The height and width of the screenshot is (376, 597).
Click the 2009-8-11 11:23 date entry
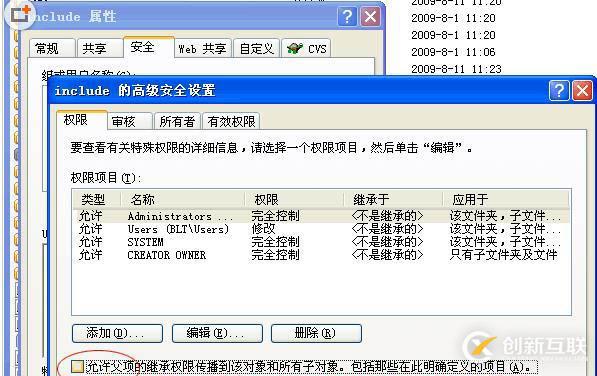[456, 69]
